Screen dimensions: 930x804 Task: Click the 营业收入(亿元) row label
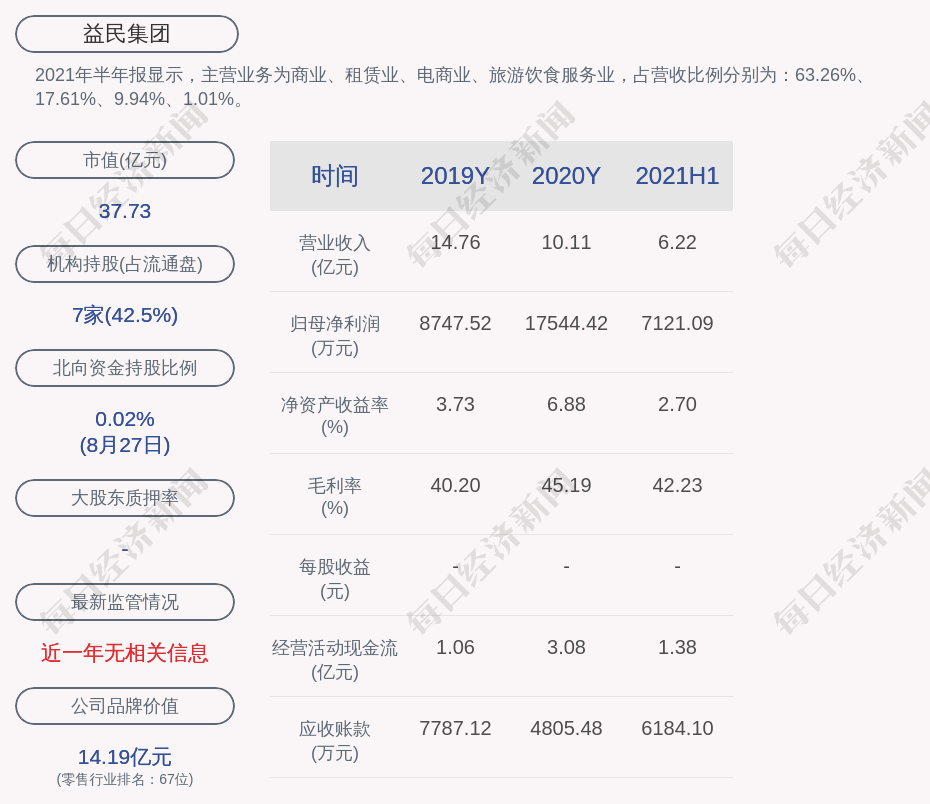335,254
